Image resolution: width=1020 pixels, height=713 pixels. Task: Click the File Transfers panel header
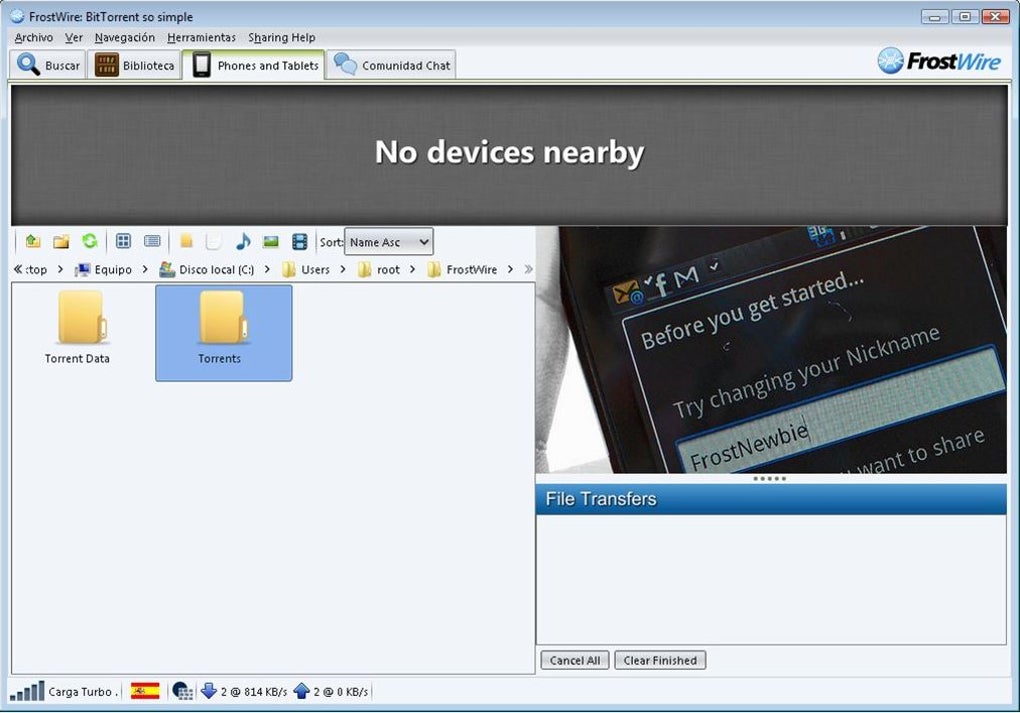pyautogui.click(x=771, y=499)
